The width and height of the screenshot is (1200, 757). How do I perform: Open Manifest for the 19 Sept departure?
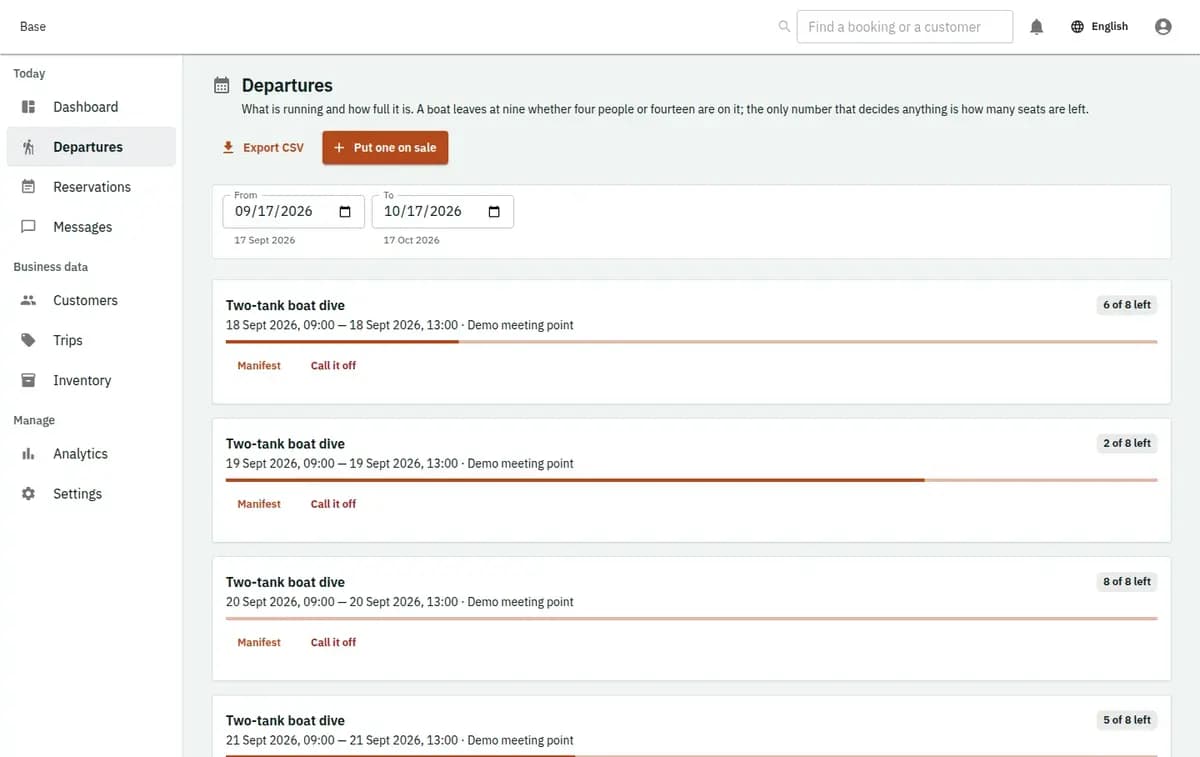click(x=259, y=504)
